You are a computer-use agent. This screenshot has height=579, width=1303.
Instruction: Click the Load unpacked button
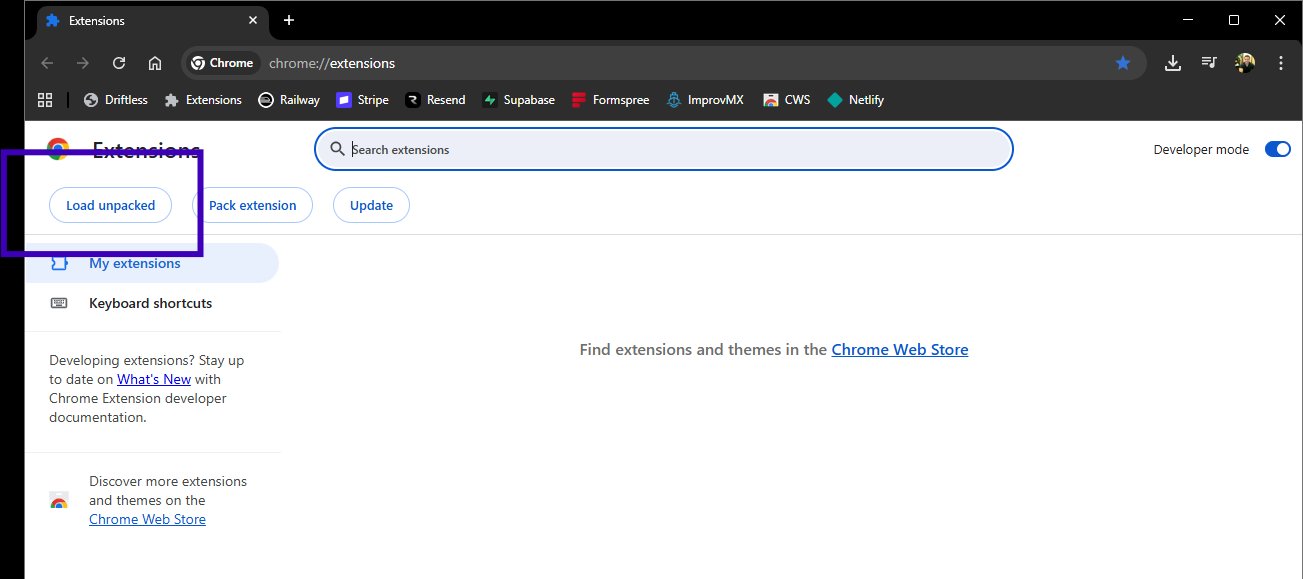[x=110, y=205]
